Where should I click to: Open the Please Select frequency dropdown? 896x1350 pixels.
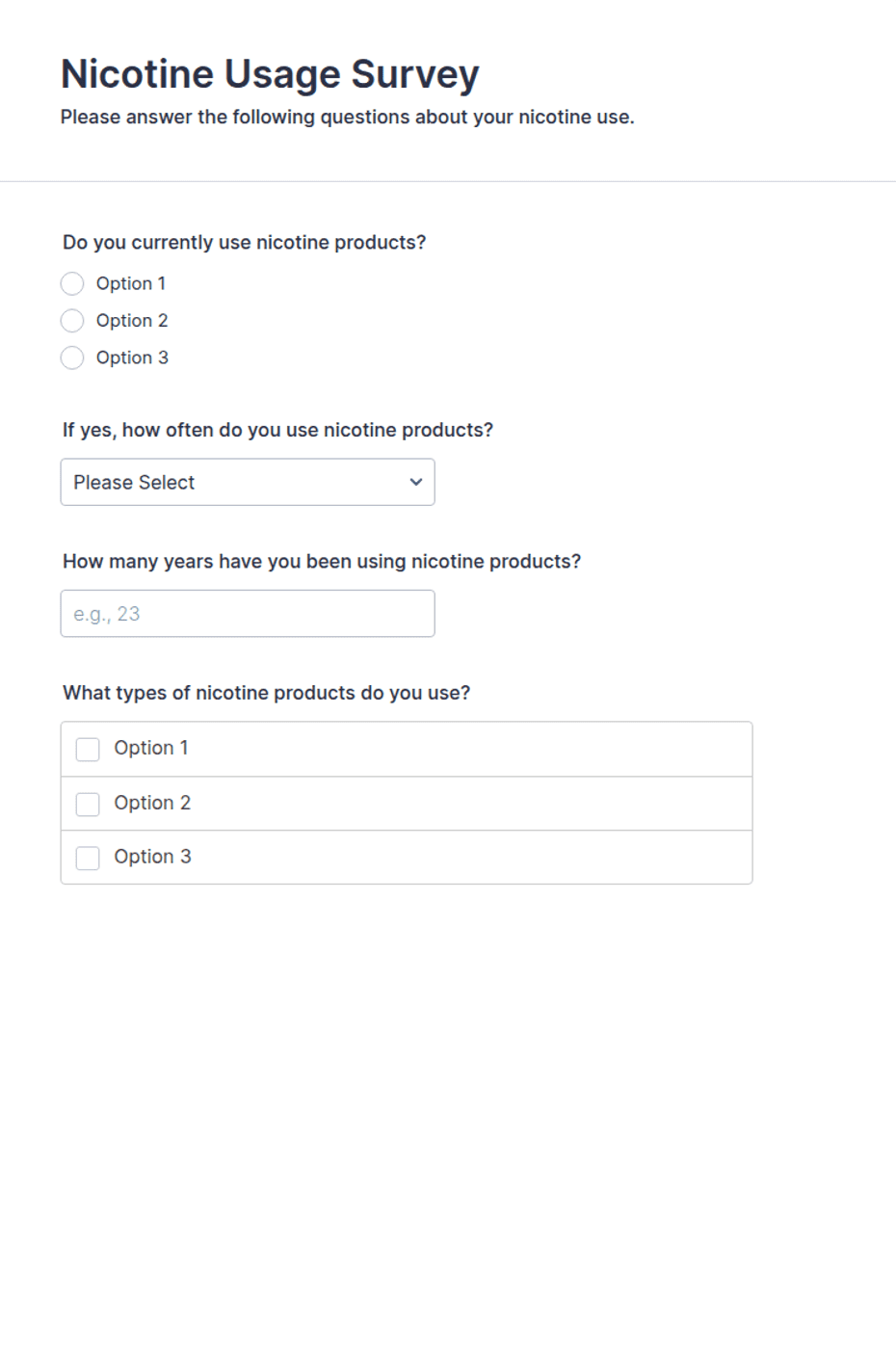click(248, 482)
